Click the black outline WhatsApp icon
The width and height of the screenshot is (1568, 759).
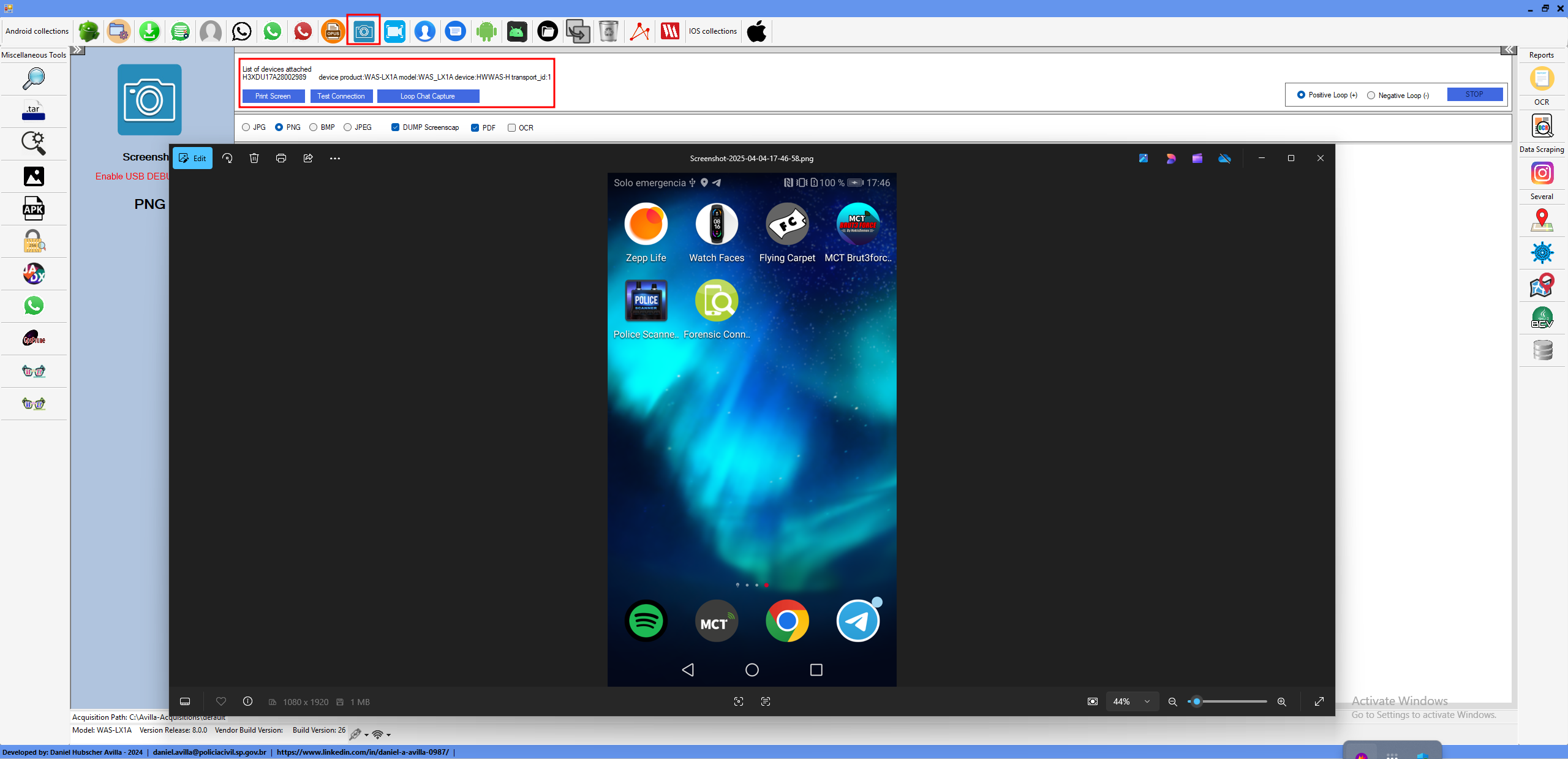[241, 31]
